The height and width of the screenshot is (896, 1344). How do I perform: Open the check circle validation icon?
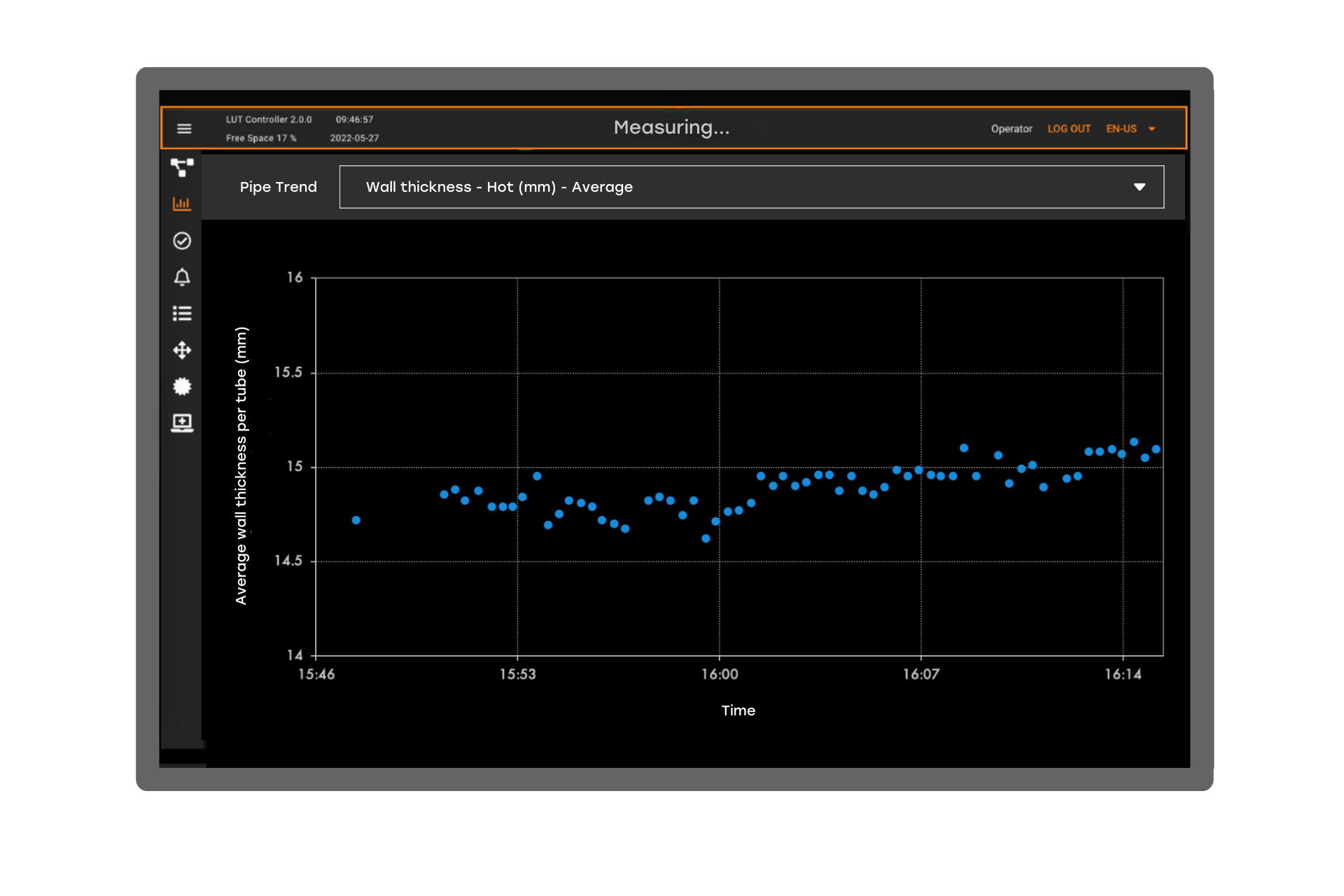182,241
